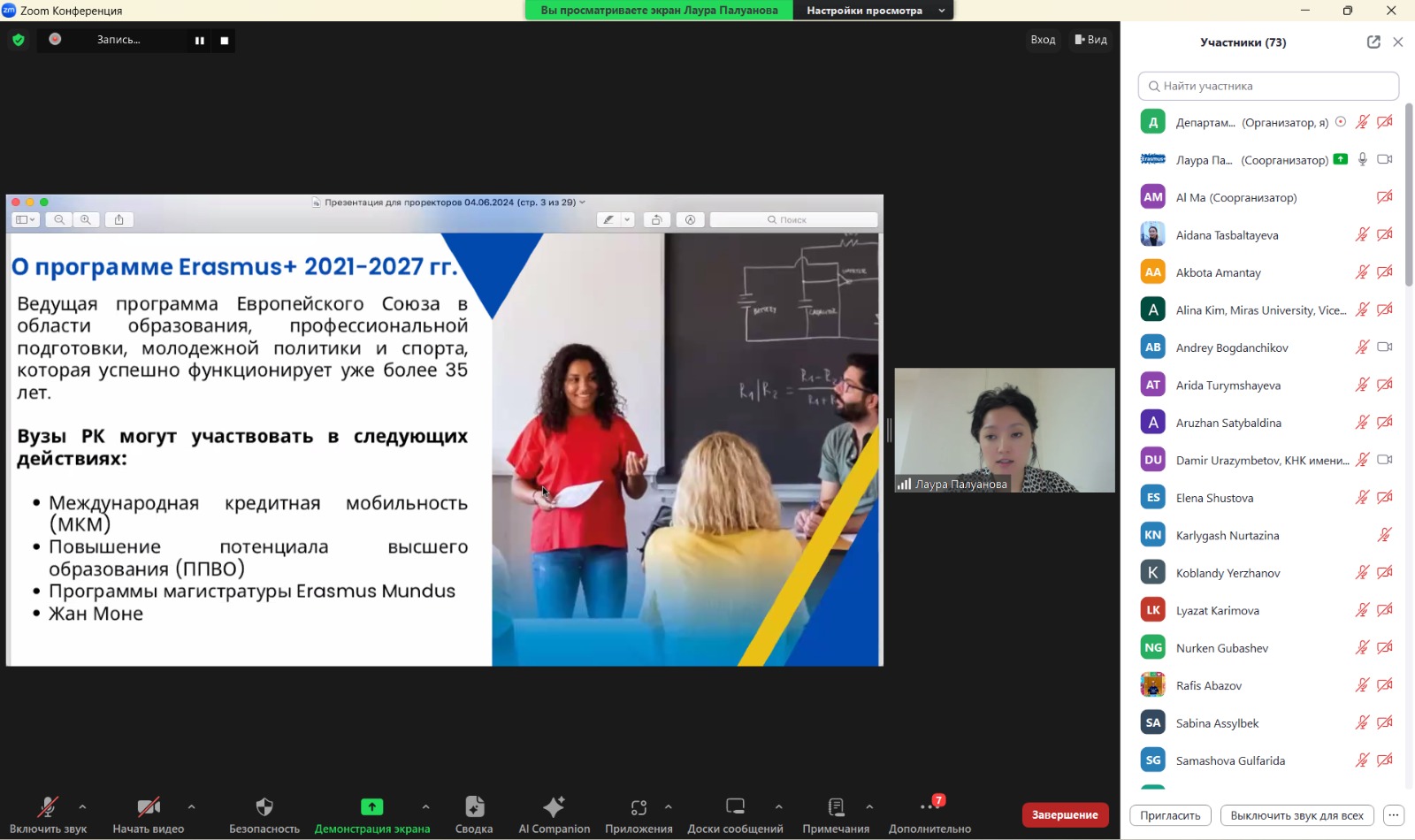Viewport: 1415px width, 840px height.
Task: Open the Сводка summary tool
Action: (474, 814)
